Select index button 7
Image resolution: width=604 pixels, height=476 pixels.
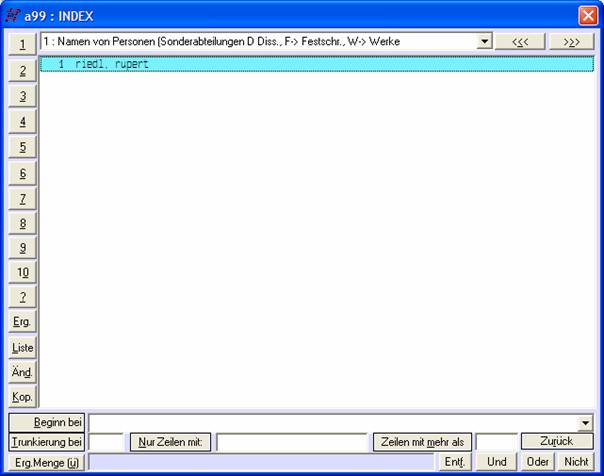22,199
